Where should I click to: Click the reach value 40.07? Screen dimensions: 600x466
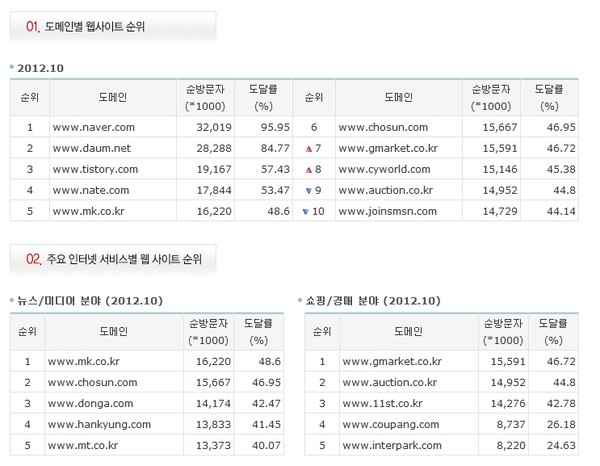pyautogui.click(x=266, y=445)
